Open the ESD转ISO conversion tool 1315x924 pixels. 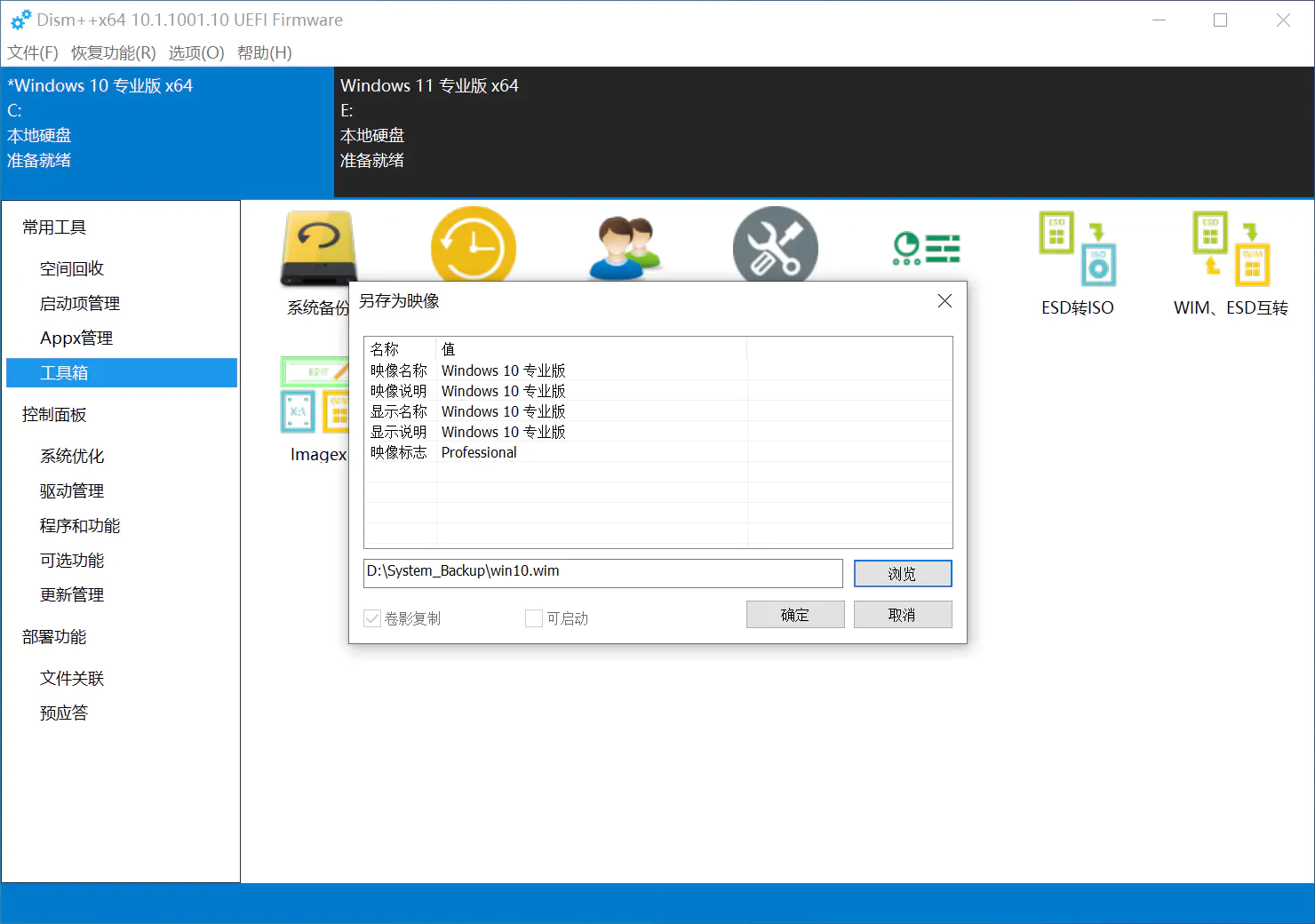pos(1078,249)
